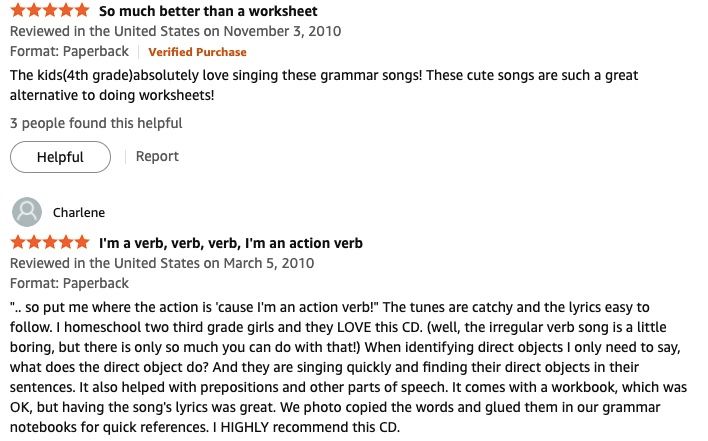Click the fifth star of Charlene's review
This screenshot has height=441, width=708.
(x=81, y=243)
